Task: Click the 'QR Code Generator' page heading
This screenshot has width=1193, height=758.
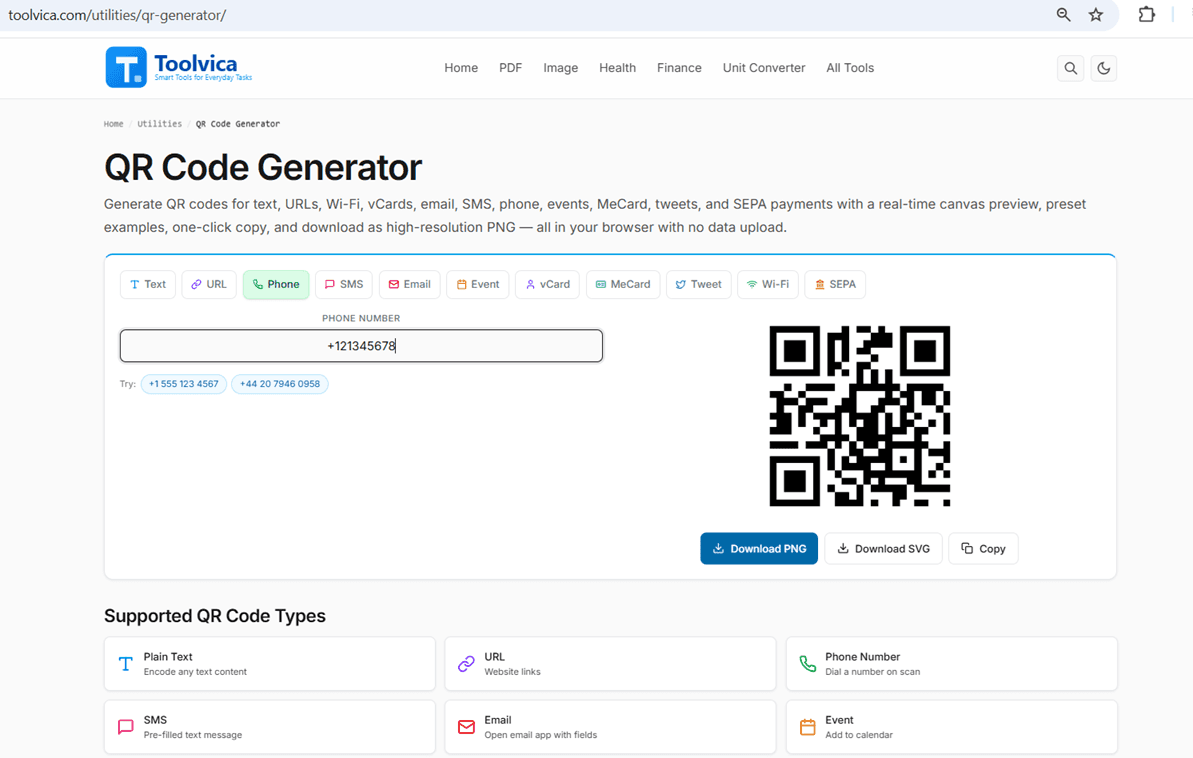Action: 262,167
